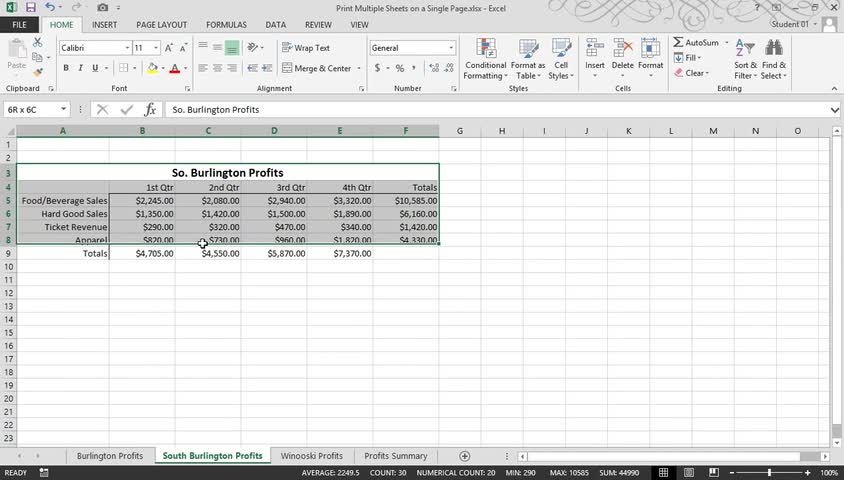
Task: Click Insert Function fx icon
Action: point(150,110)
